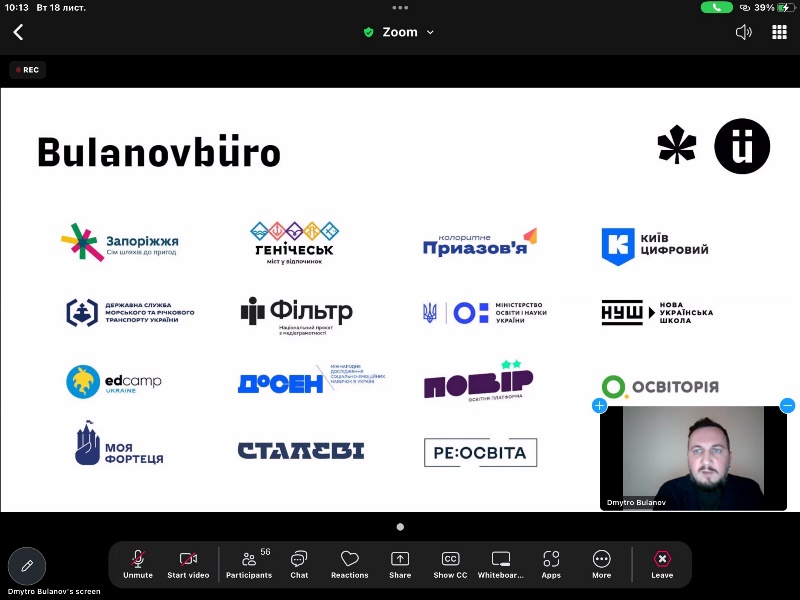Viewport: 800px width, 600px height.
Task: Tap the НУШ Нова українська школа logo
Action: (x=657, y=313)
